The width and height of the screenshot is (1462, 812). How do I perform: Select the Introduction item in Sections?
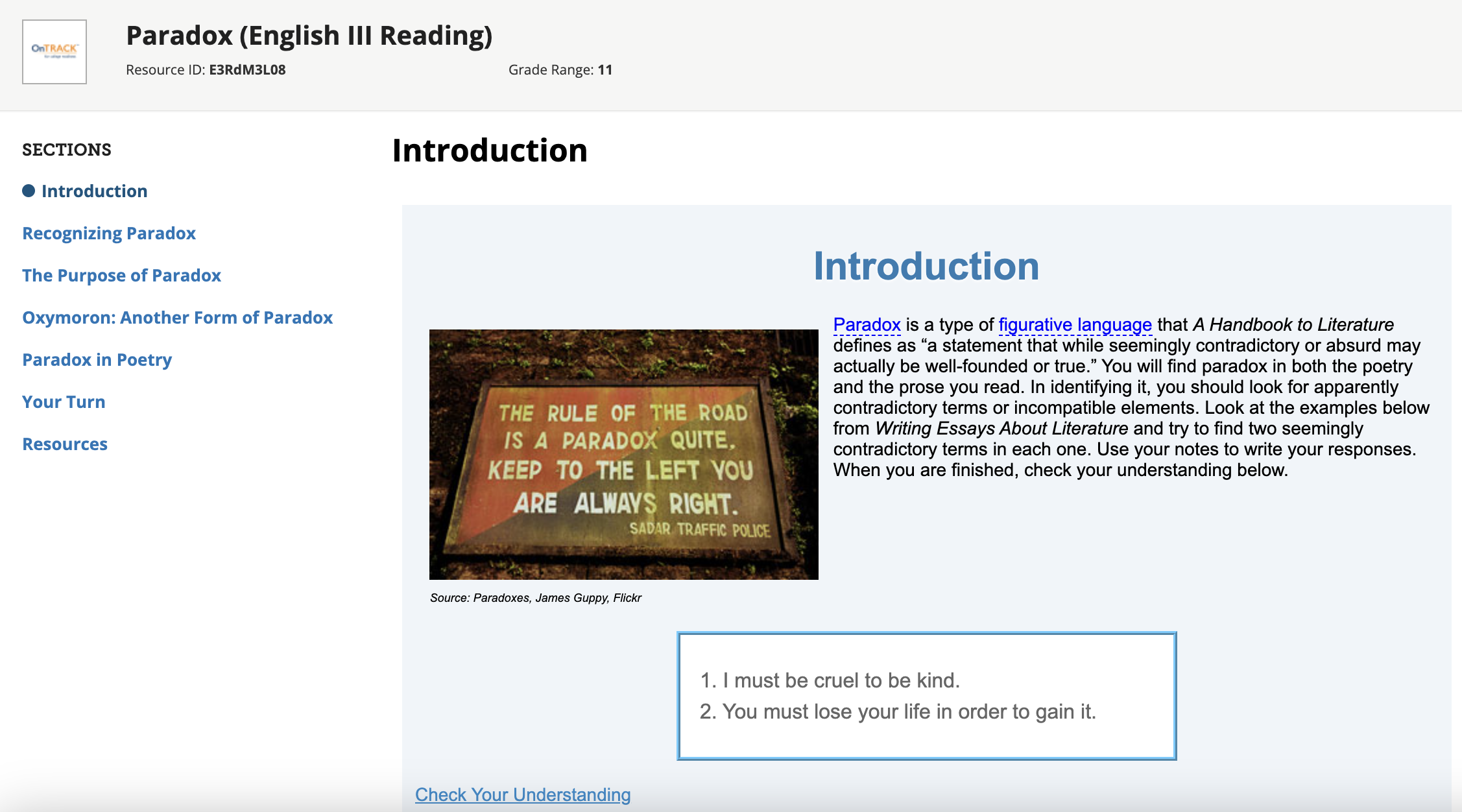(94, 190)
